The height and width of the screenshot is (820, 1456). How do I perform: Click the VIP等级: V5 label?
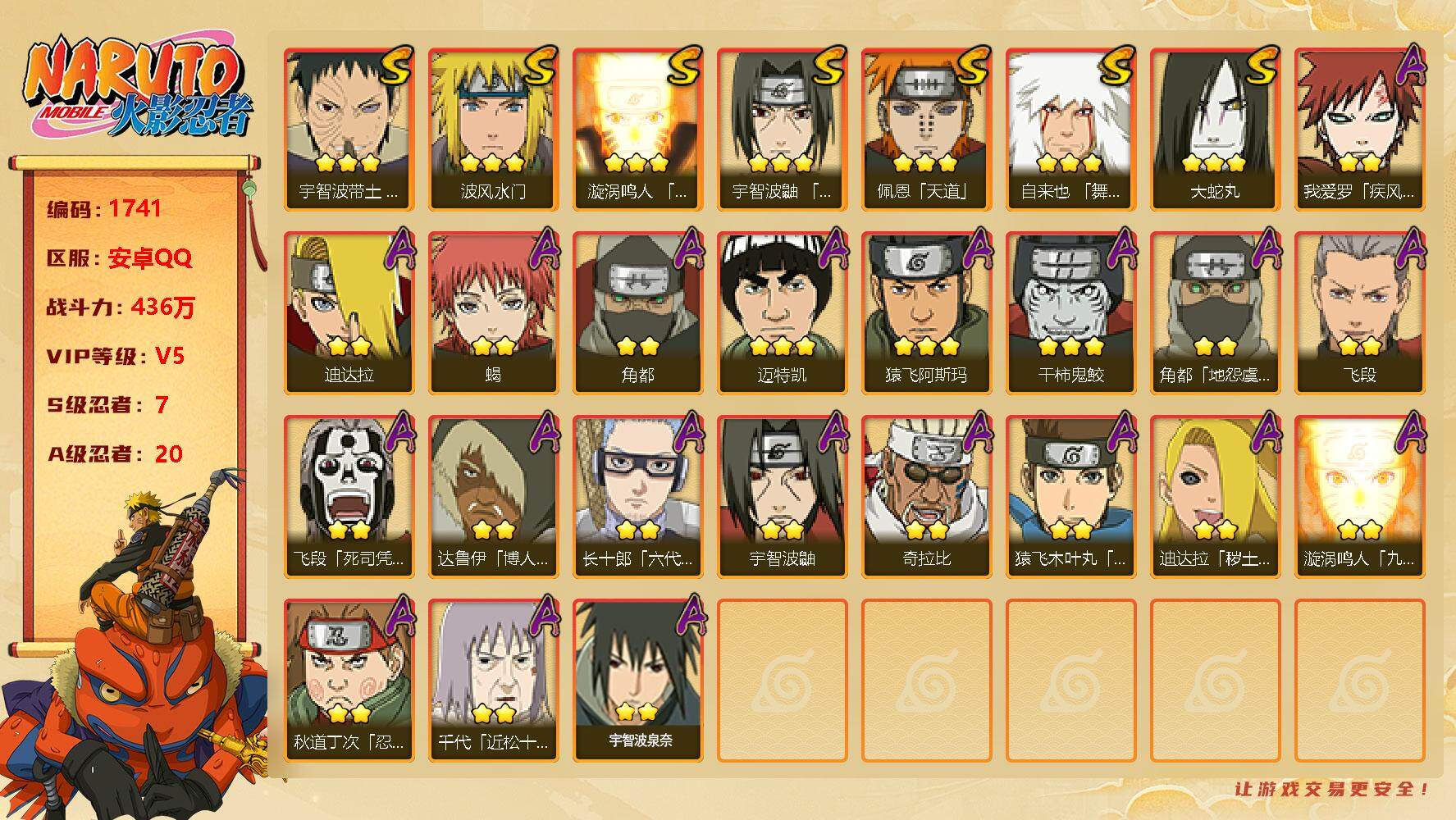tap(116, 356)
